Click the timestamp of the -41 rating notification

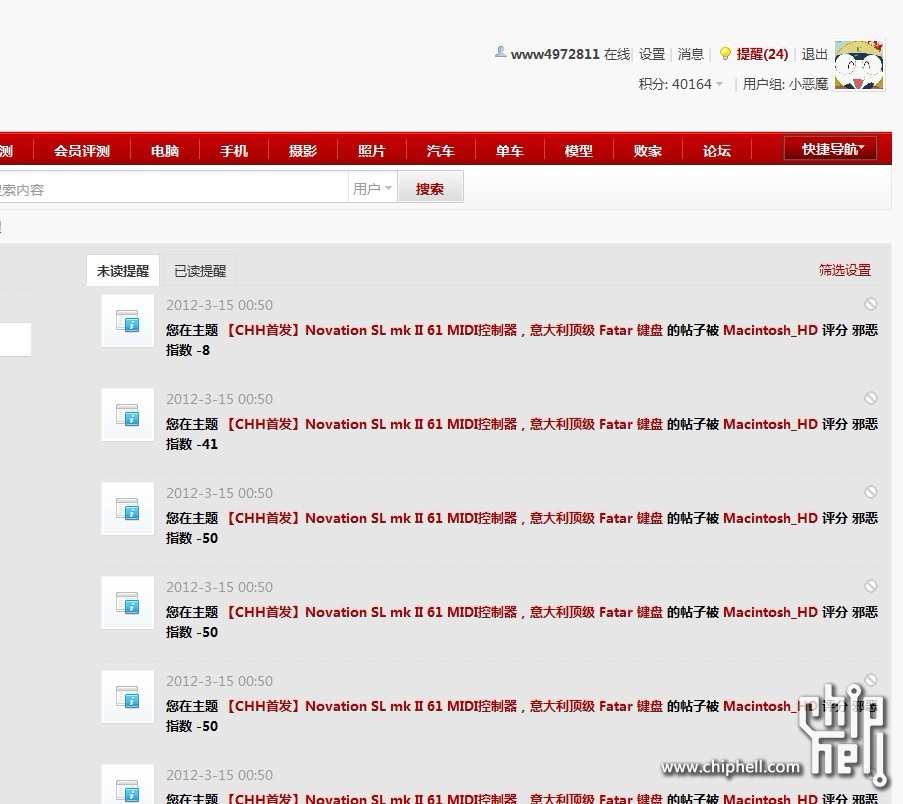[x=219, y=399]
